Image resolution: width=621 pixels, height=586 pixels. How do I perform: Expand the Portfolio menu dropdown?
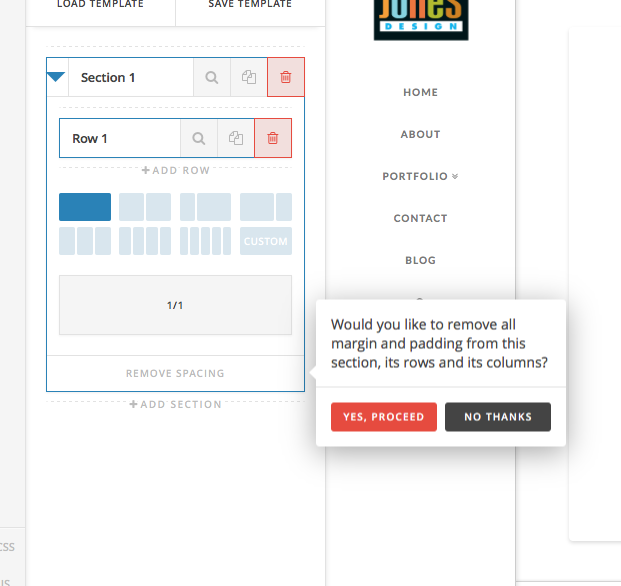pyautogui.click(x=420, y=176)
